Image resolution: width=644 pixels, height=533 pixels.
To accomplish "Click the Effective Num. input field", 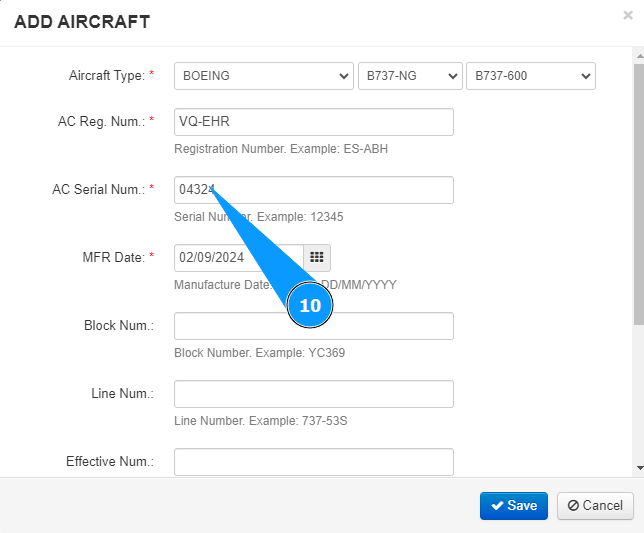I will [x=313, y=461].
